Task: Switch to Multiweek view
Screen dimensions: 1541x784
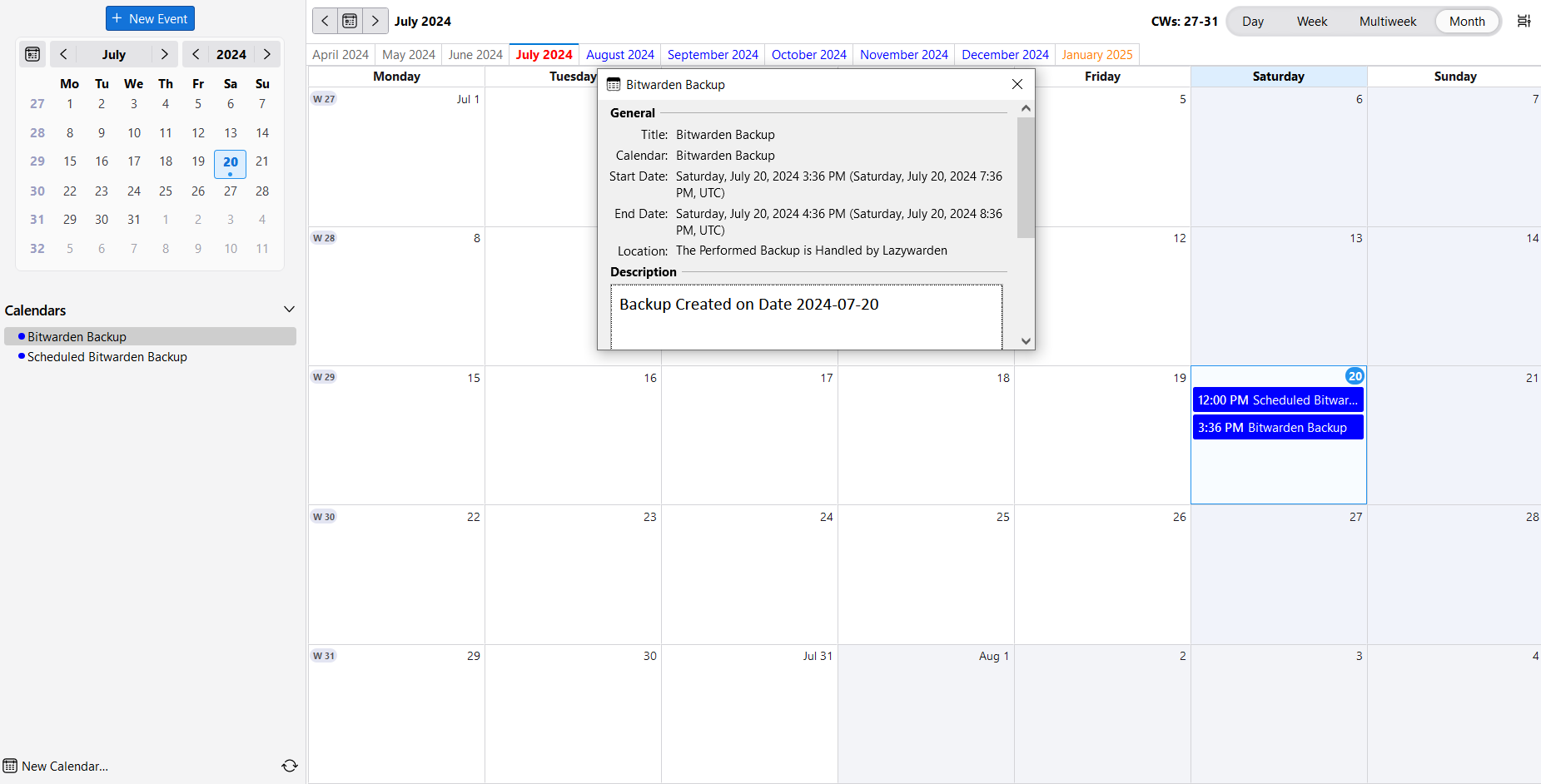Action: coord(1388,22)
